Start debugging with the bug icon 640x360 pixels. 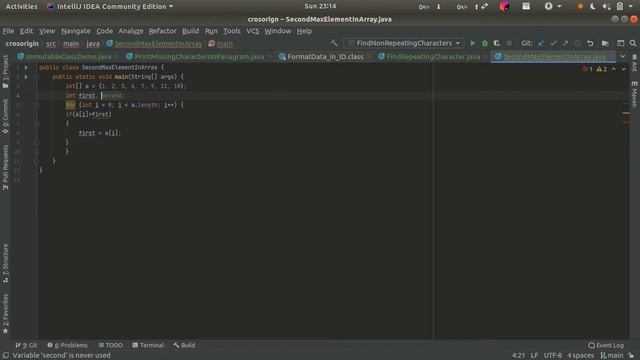[484, 43]
